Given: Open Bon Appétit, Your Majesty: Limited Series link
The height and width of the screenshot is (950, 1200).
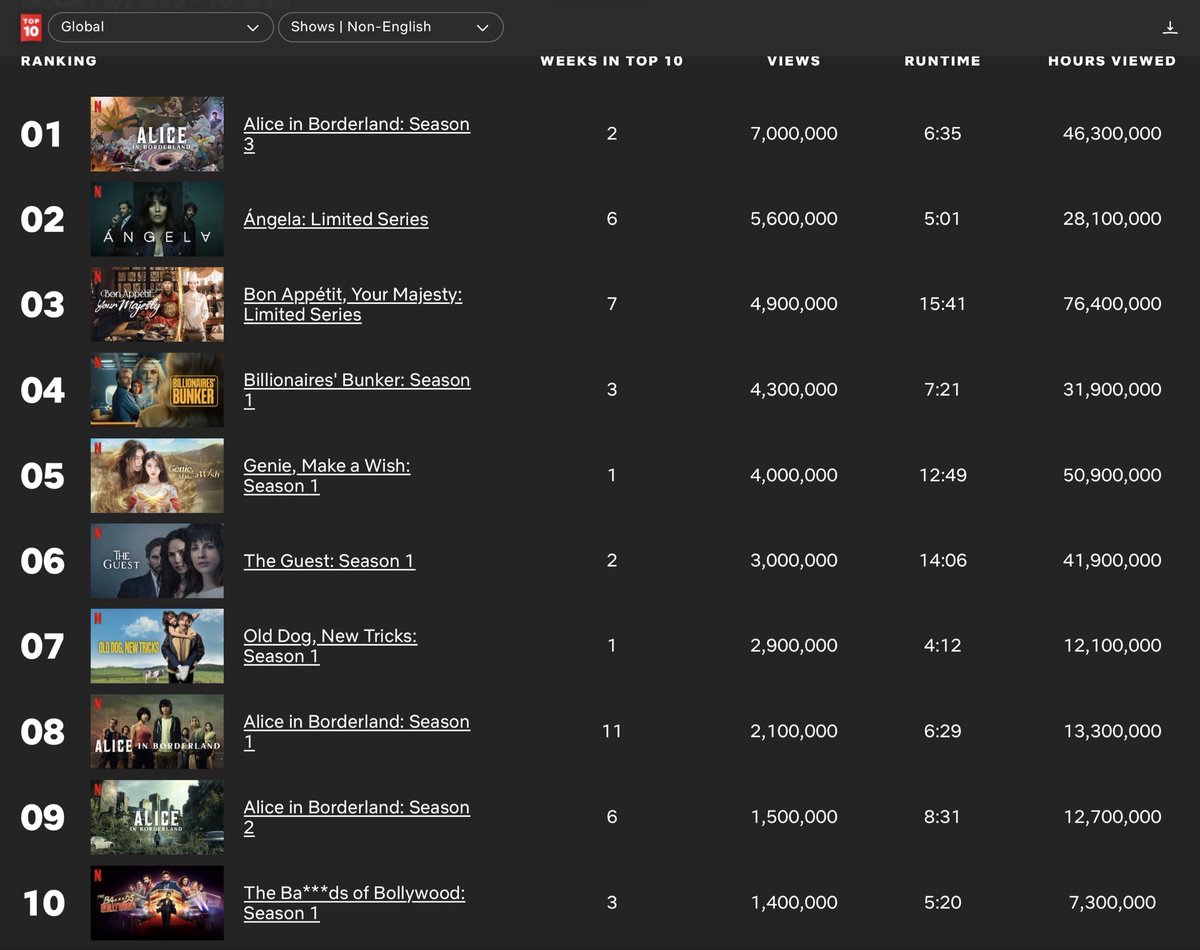Looking at the screenshot, I should coord(353,304).
